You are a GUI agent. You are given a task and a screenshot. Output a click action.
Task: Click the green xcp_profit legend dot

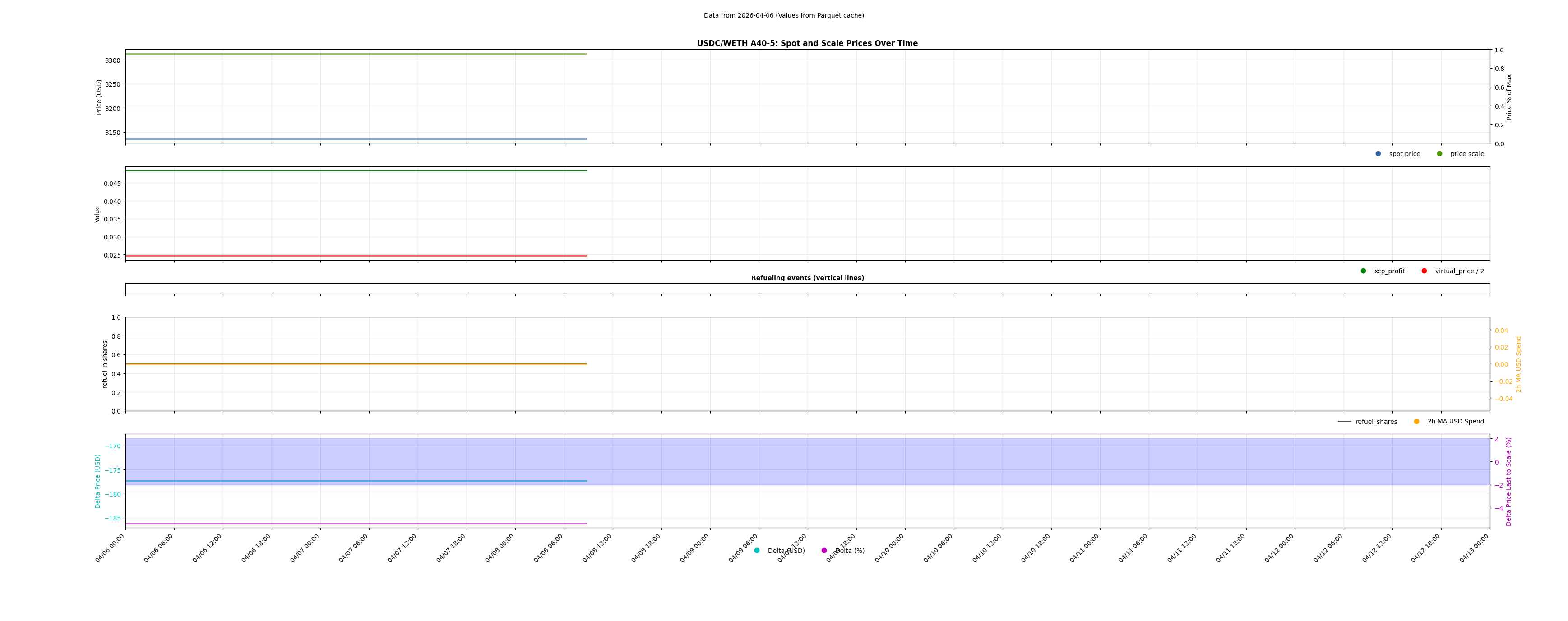click(1364, 271)
